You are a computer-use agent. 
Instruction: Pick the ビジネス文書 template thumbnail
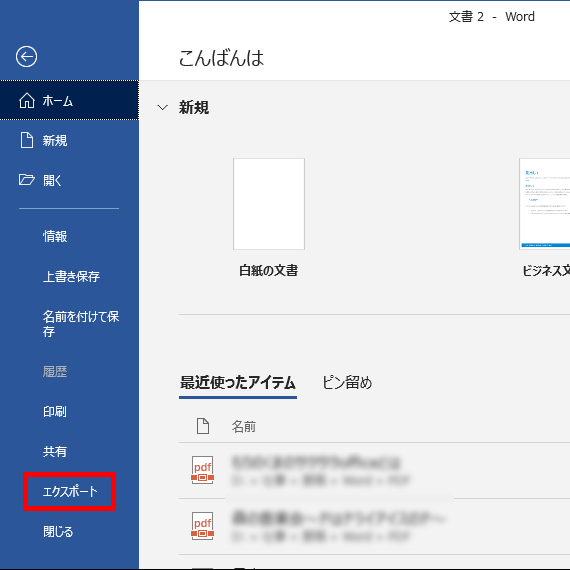pyautogui.click(x=545, y=204)
